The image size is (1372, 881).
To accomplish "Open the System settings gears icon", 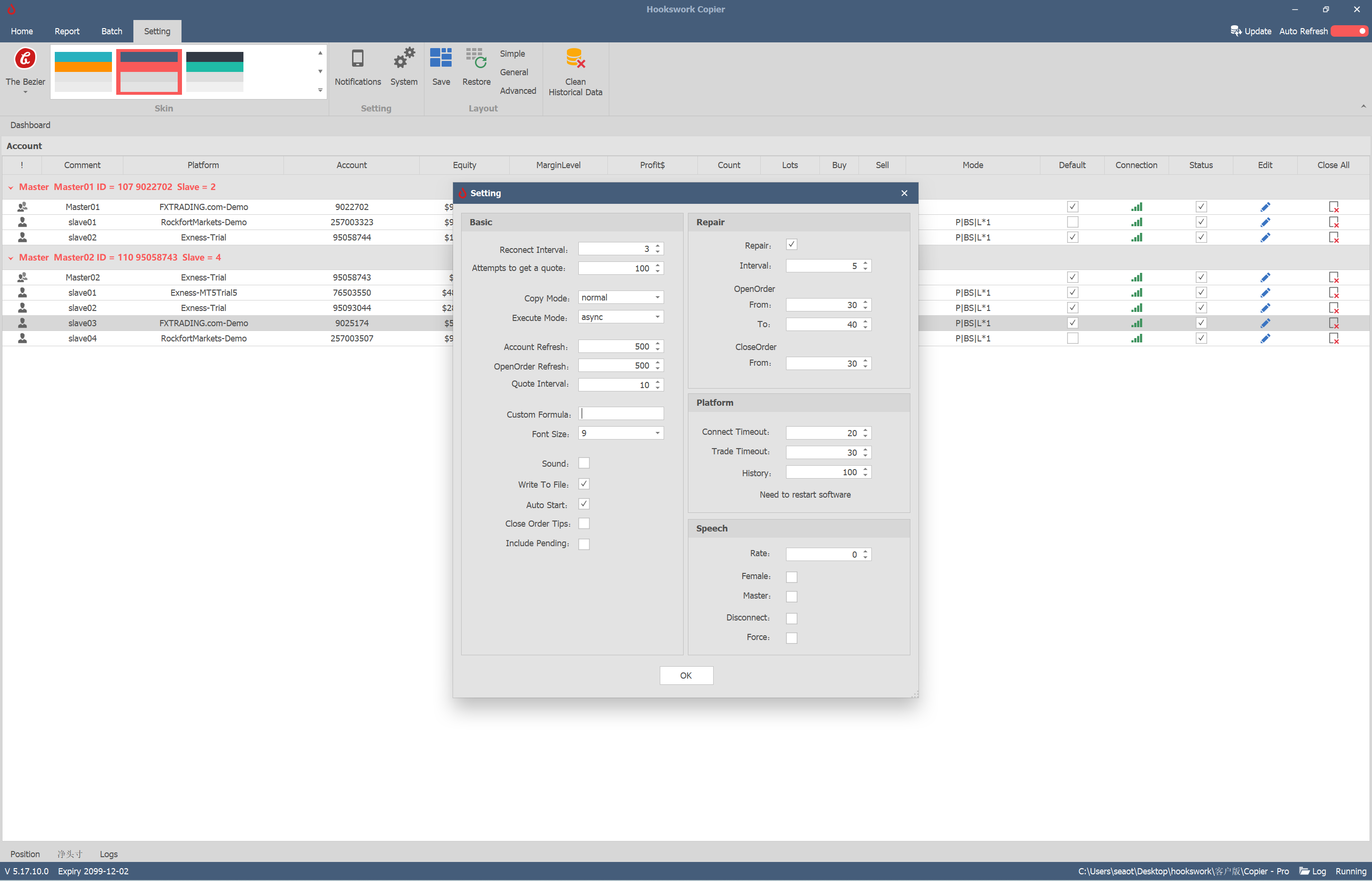I will tap(404, 59).
